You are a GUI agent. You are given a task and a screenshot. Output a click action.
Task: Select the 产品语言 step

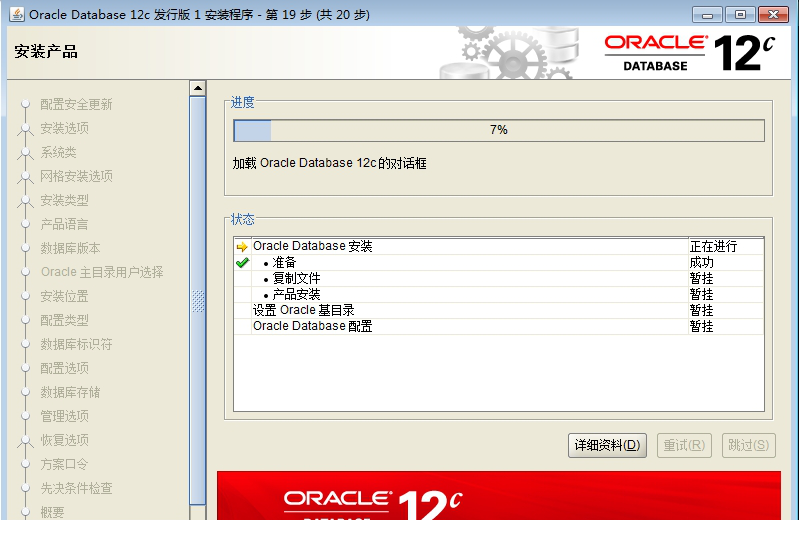pyautogui.click(x=64, y=224)
